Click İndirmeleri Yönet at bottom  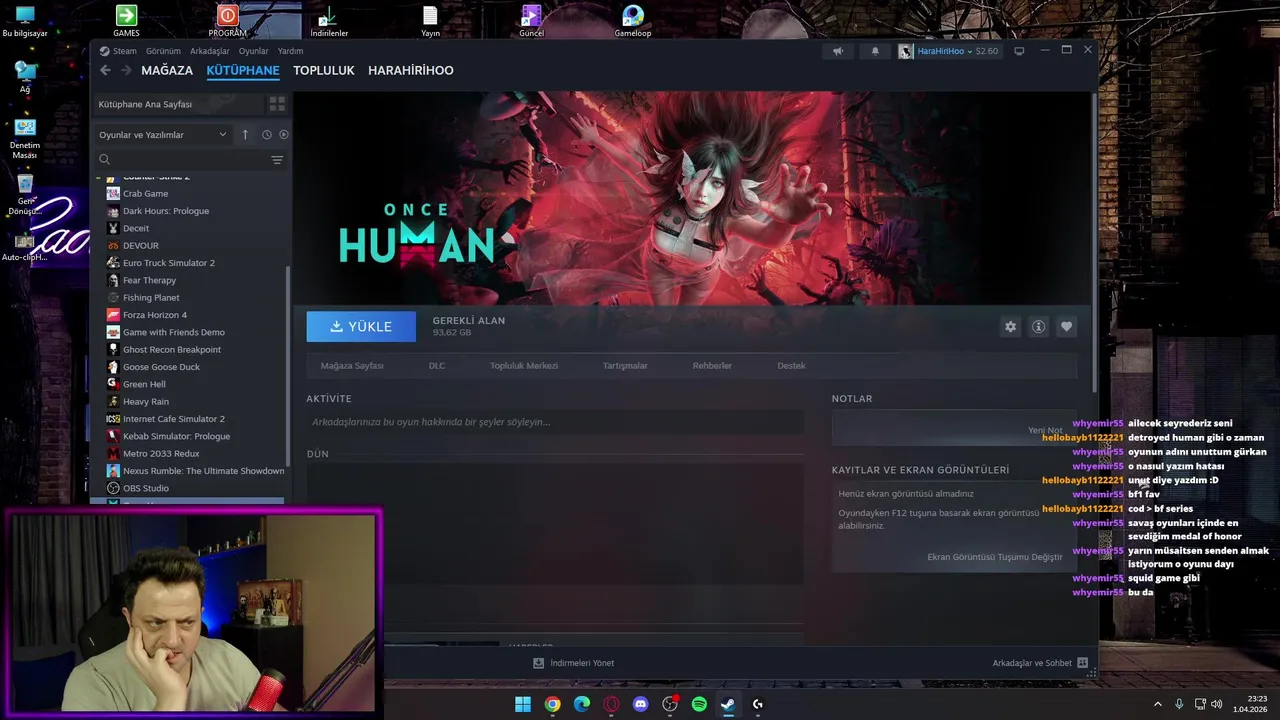(582, 663)
